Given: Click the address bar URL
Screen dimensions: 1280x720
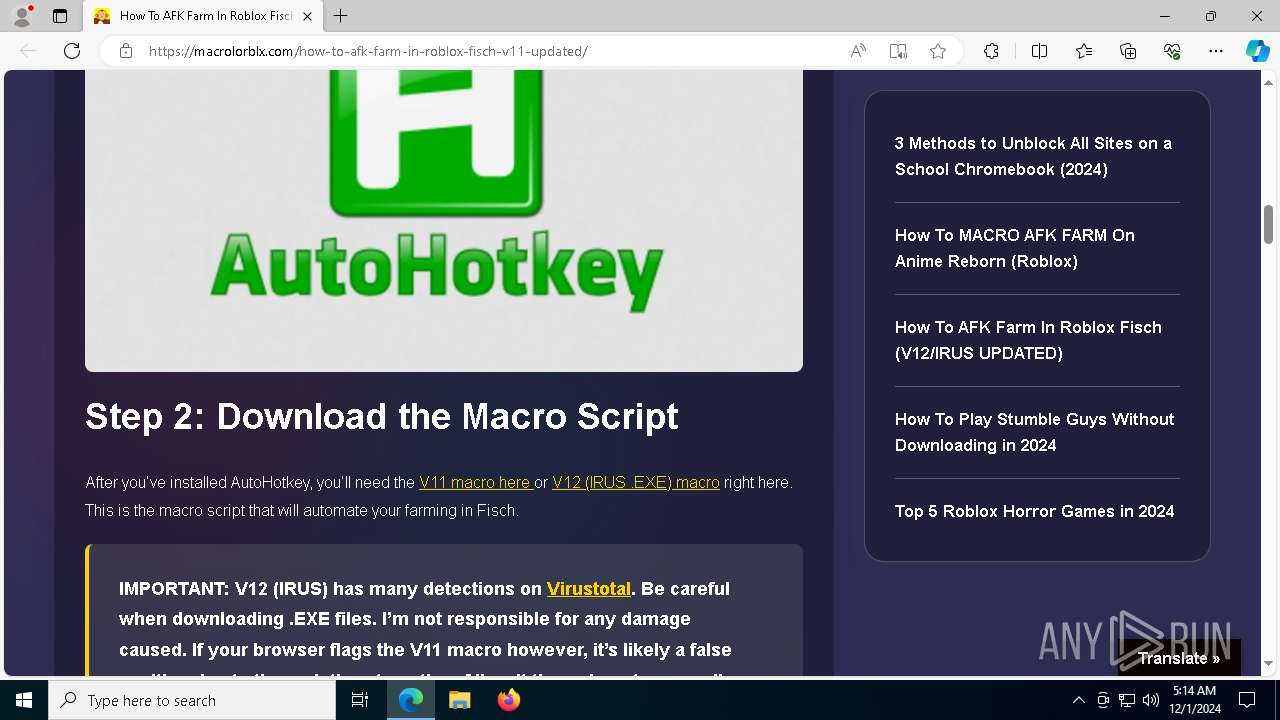Looking at the screenshot, I should point(368,51).
